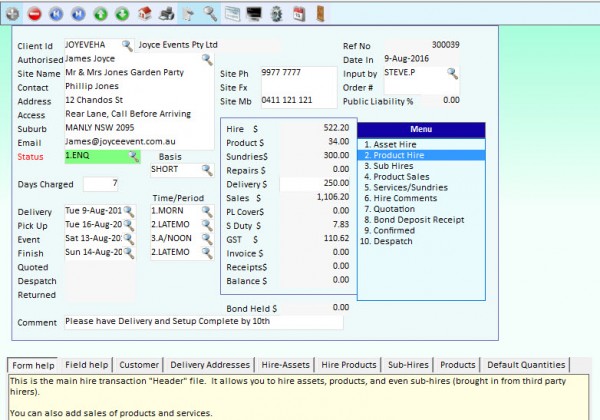
Task: Click the Suburb field MANLY NSW 2095
Action: pos(139,128)
